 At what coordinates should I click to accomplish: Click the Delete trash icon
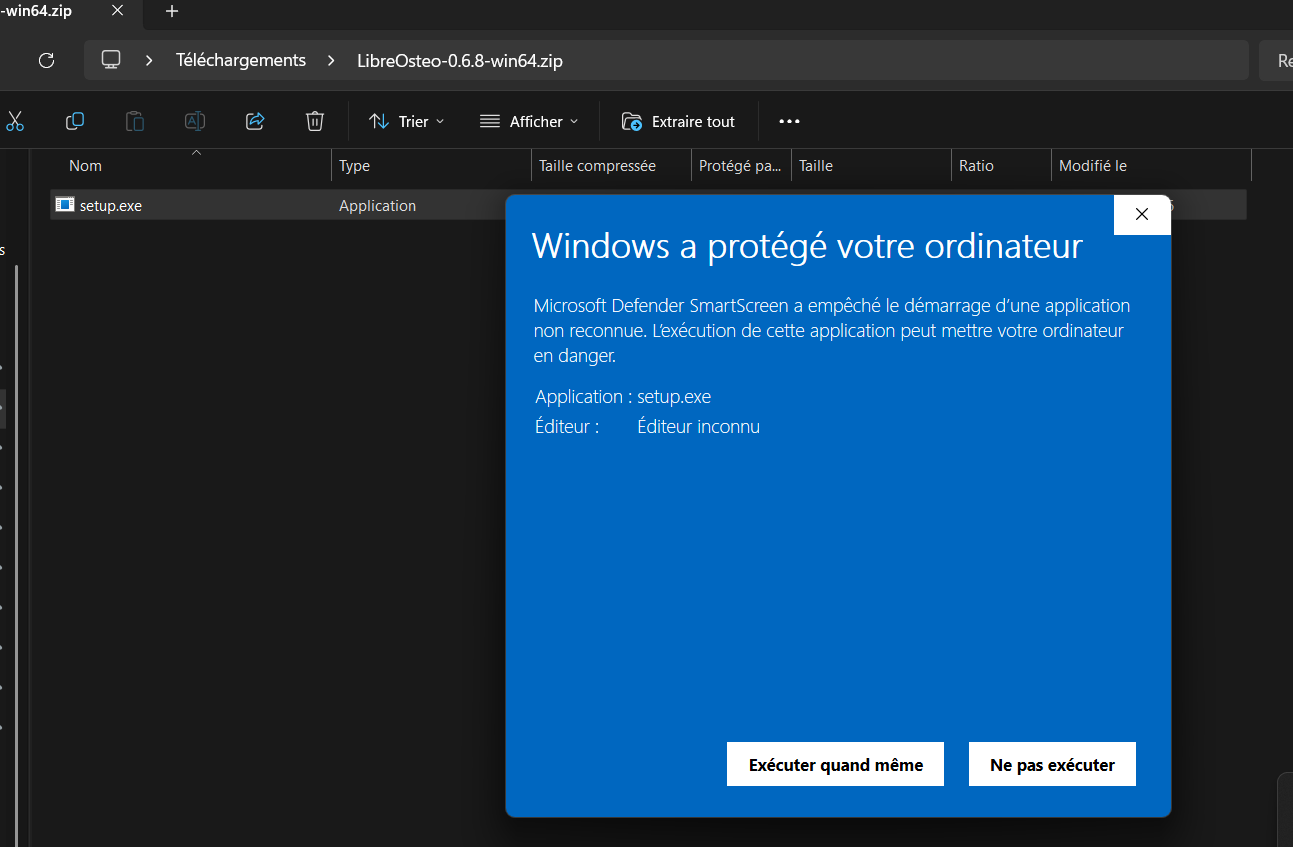coord(315,121)
